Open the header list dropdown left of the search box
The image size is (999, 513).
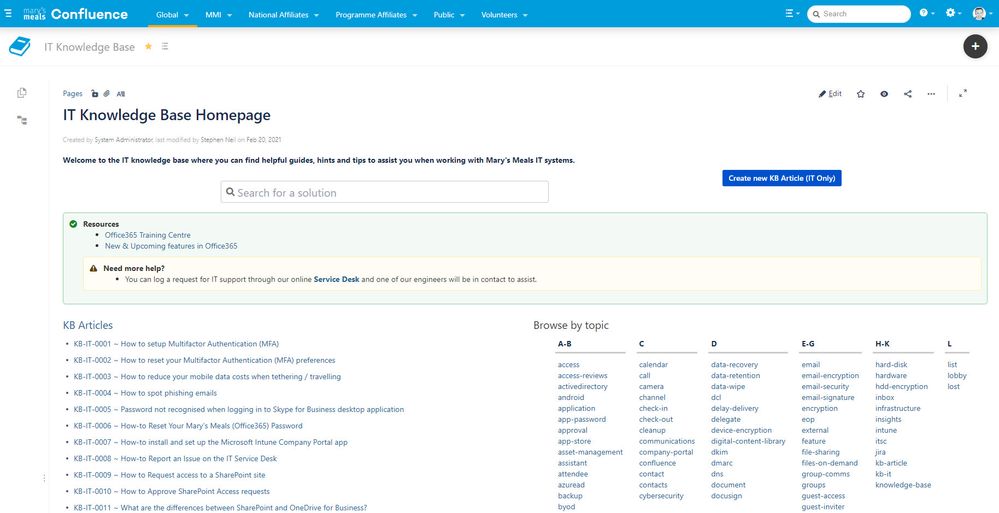(x=793, y=13)
